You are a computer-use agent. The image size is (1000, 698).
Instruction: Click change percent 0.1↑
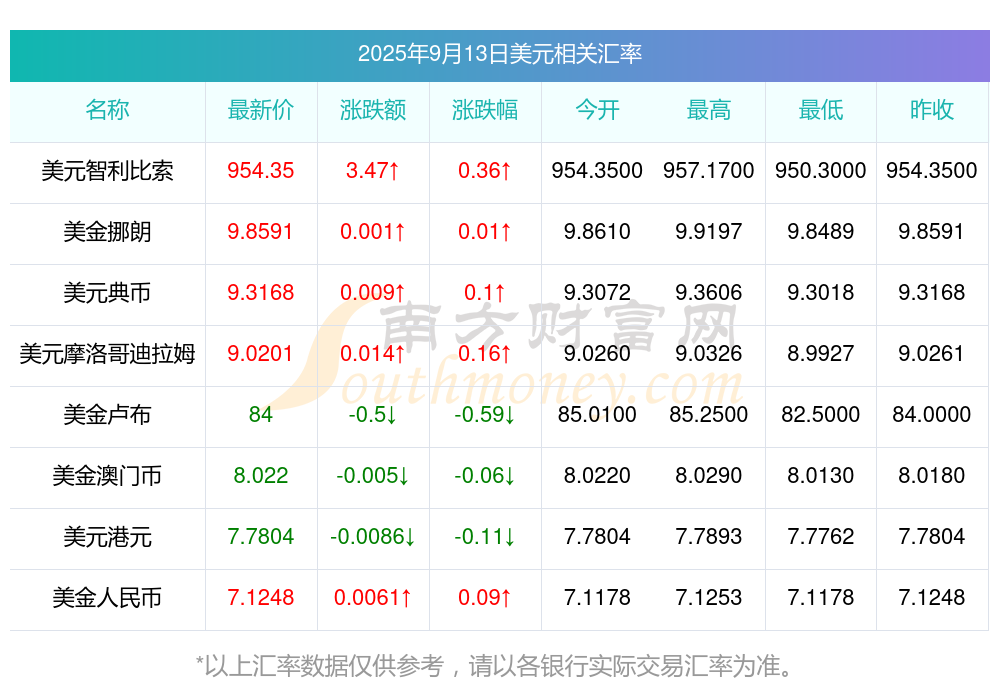click(x=485, y=292)
